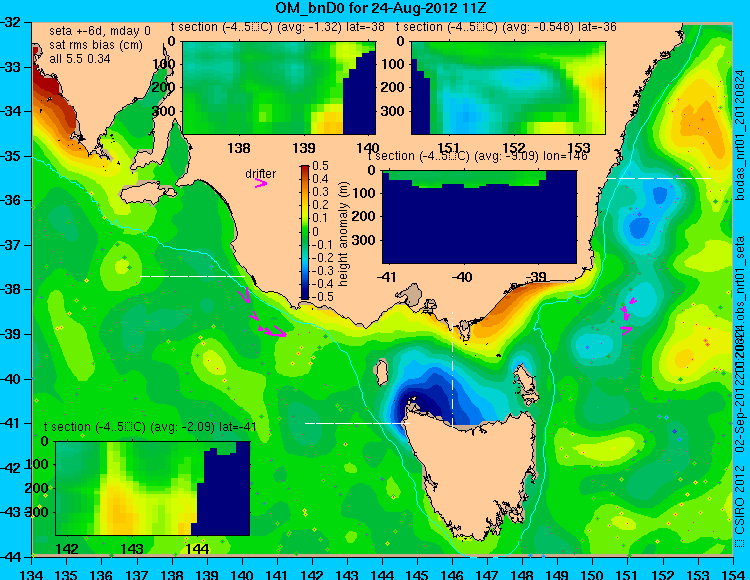Click the inset title ending with lon=146
Image resolution: width=750 pixels, height=580 pixels.
point(477,156)
